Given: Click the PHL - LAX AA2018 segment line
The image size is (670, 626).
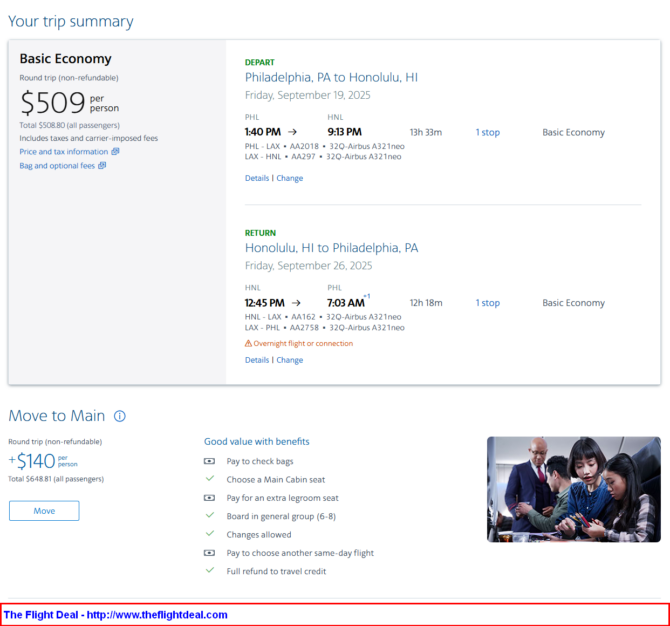Looking at the screenshot, I should pos(325,146).
